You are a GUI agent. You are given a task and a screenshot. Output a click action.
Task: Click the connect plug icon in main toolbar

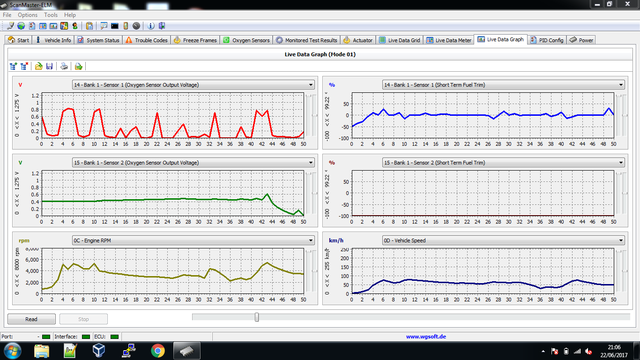[10, 26]
